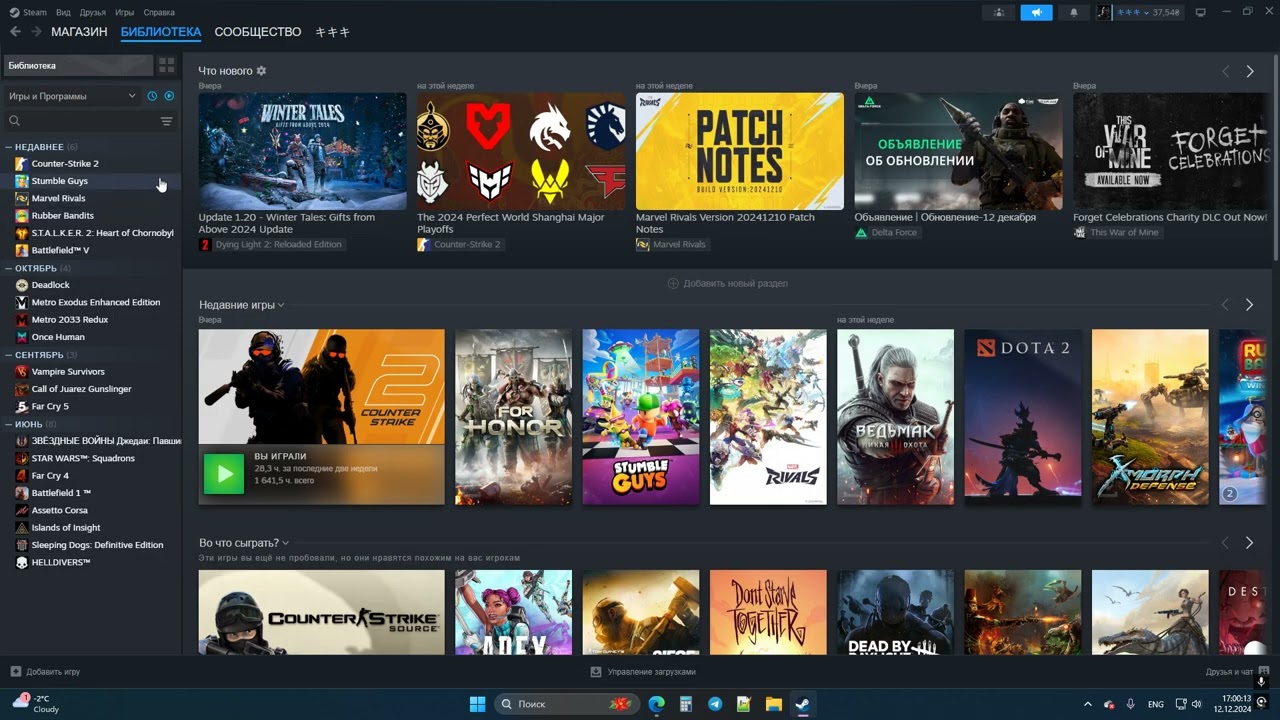Show next items in the Во что сыграть row

tap(1250, 543)
